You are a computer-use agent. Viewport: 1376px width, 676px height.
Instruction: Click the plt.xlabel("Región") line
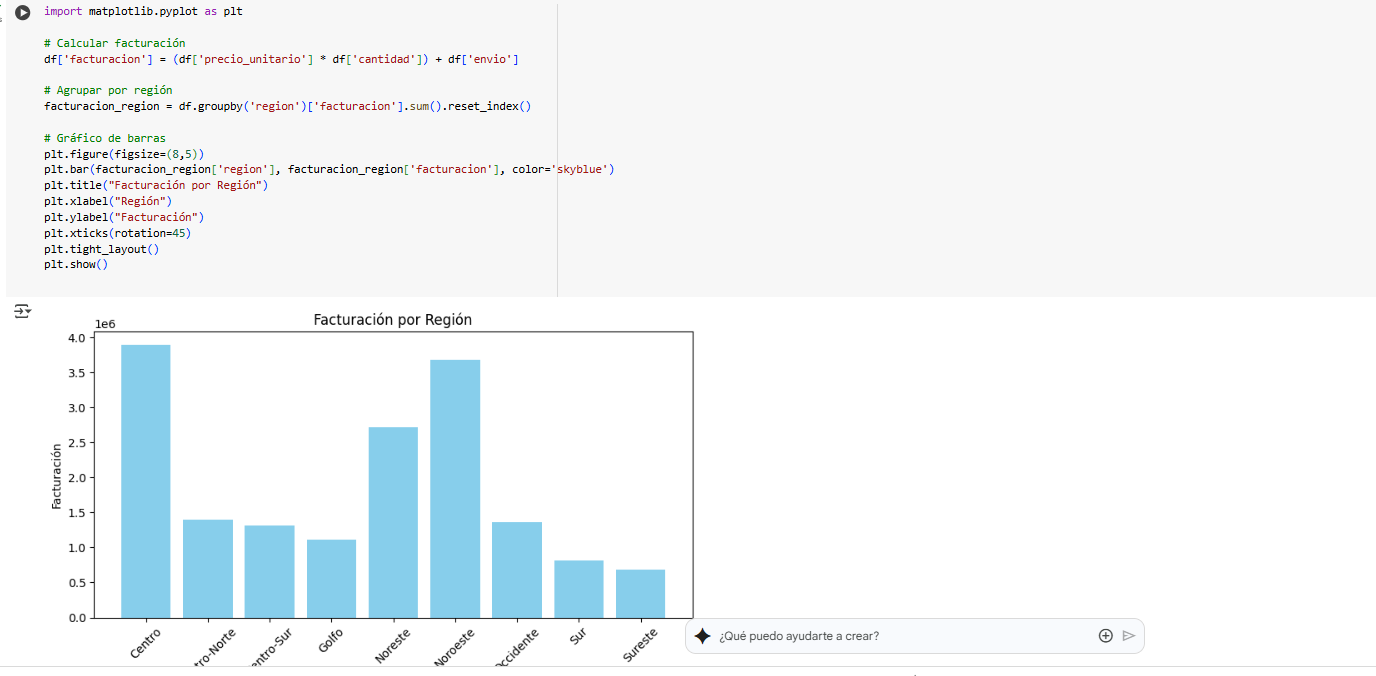108,201
